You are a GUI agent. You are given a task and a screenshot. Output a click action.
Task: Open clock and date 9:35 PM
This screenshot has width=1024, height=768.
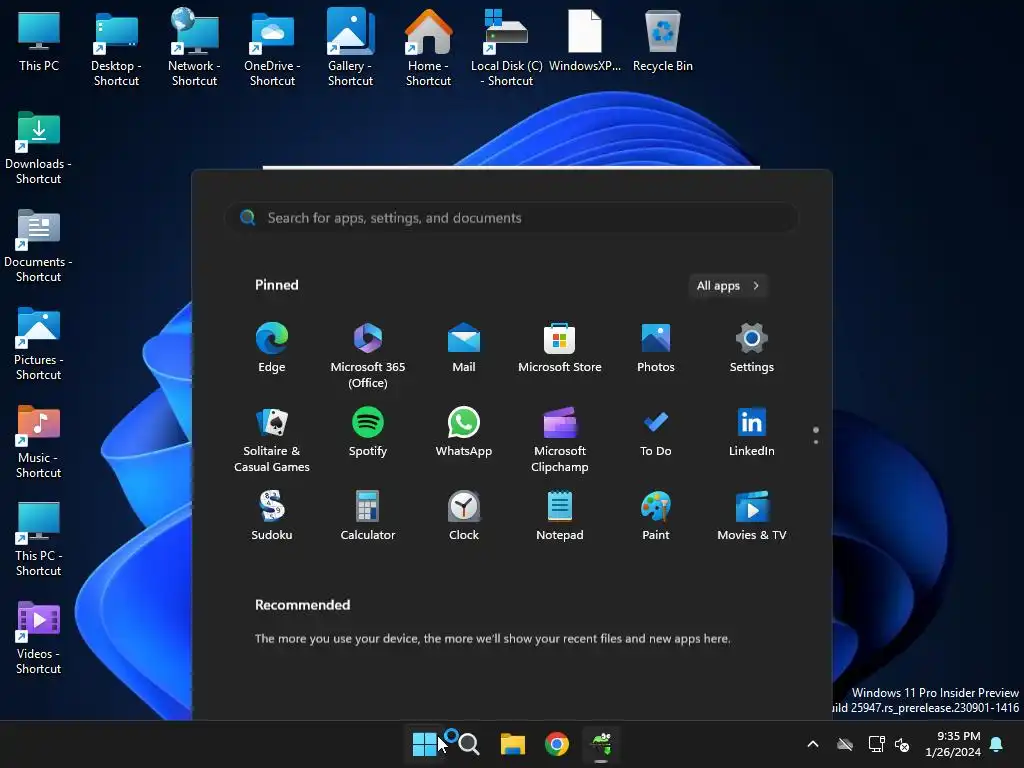point(953,744)
